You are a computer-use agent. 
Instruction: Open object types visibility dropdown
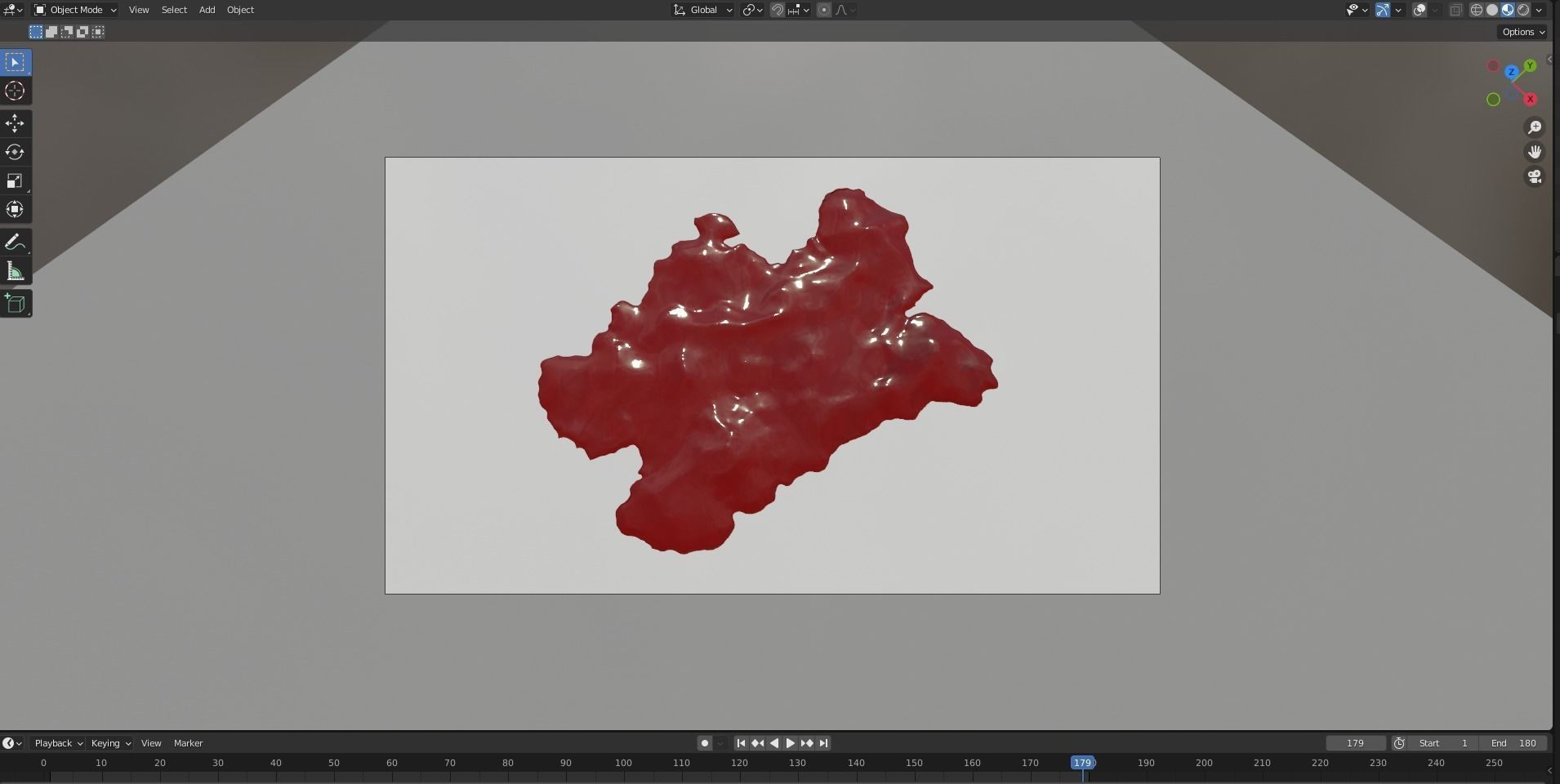(1357, 10)
